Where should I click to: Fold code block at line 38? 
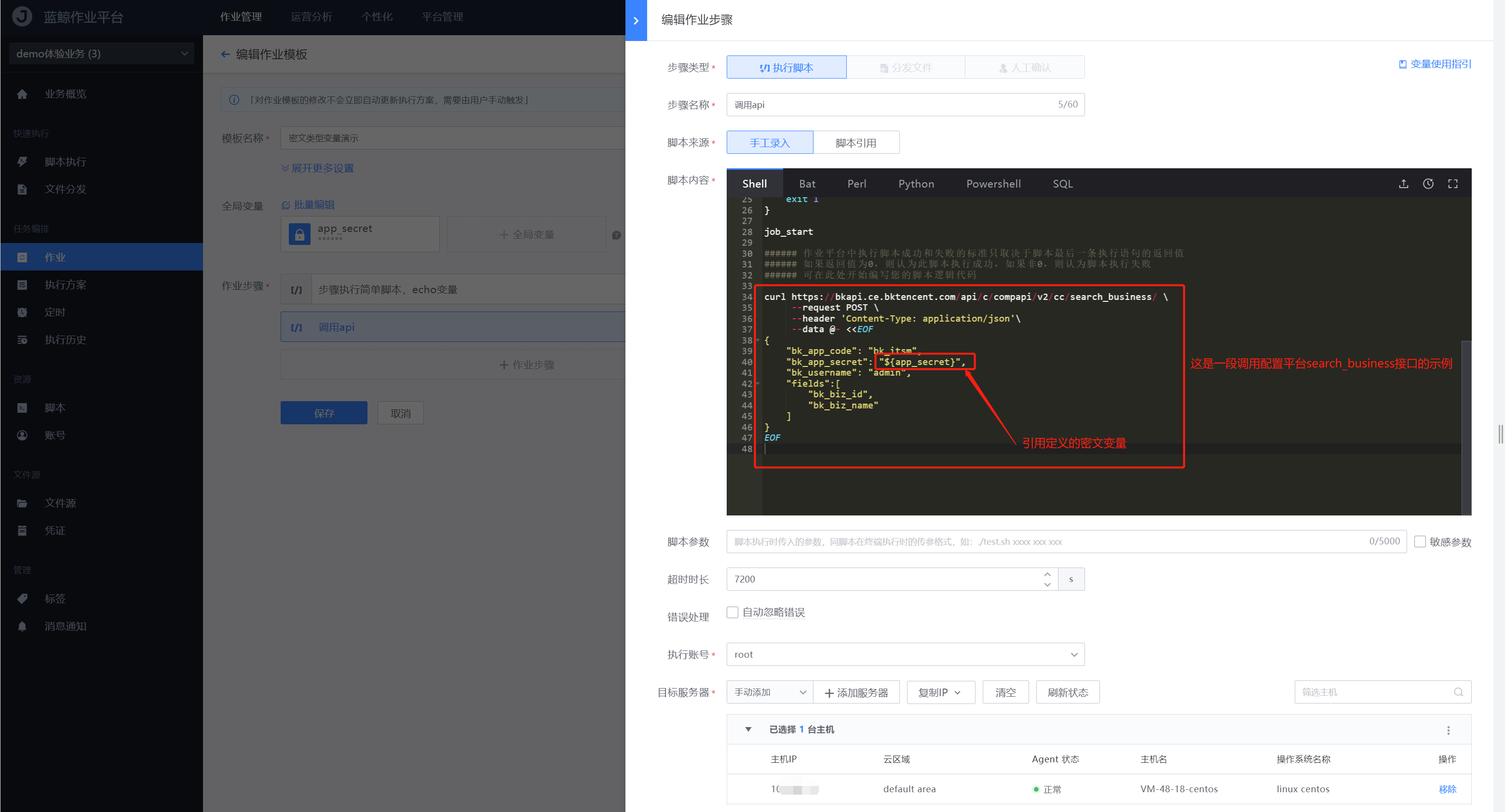758,340
